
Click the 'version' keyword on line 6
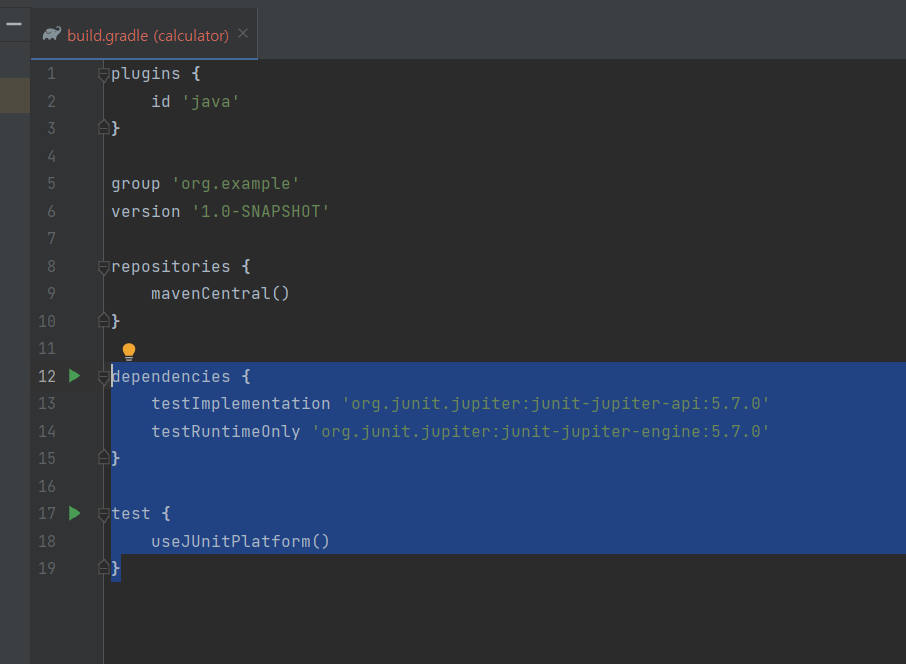(146, 212)
